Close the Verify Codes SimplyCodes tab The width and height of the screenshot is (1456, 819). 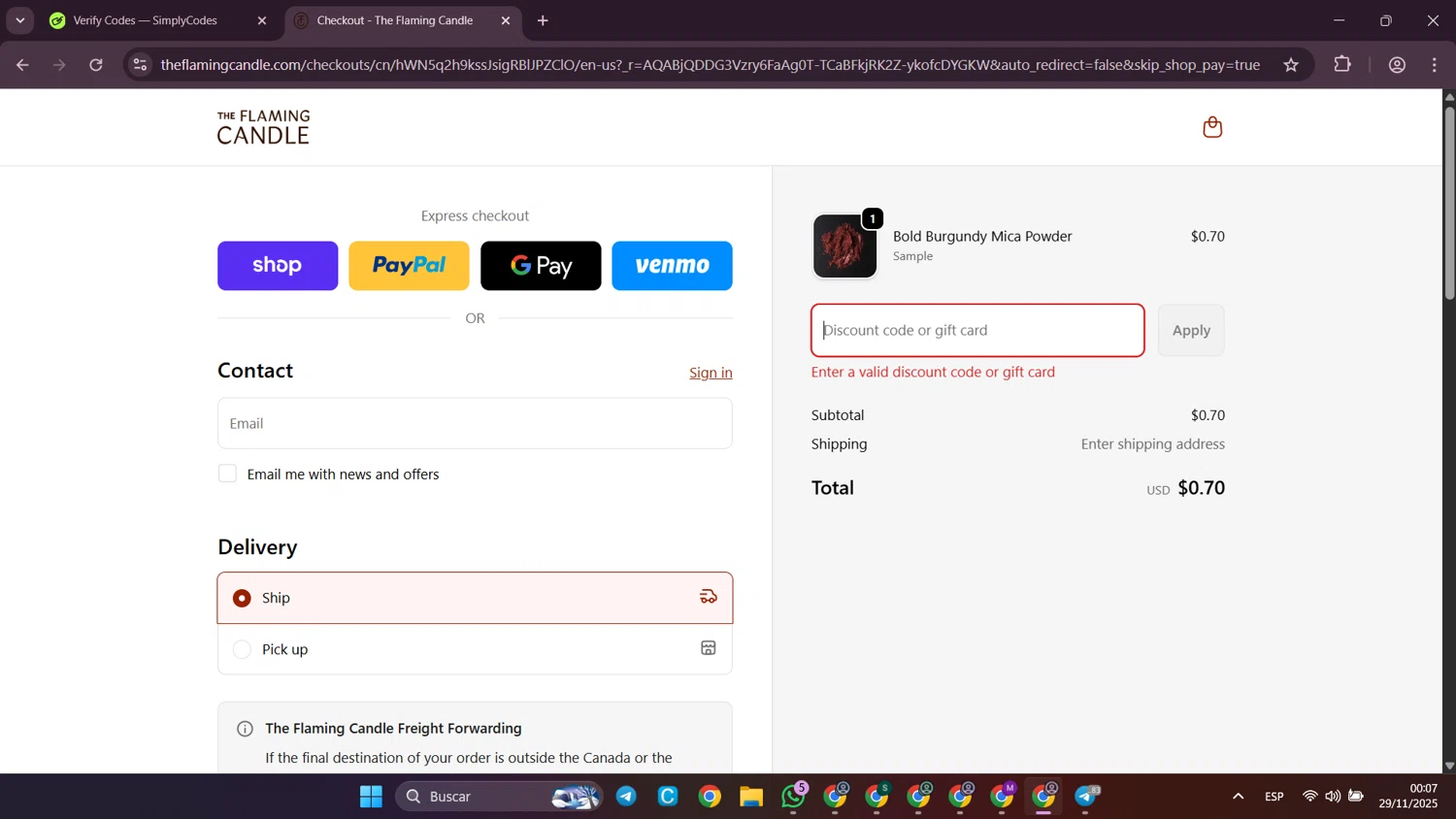tap(261, 20)
